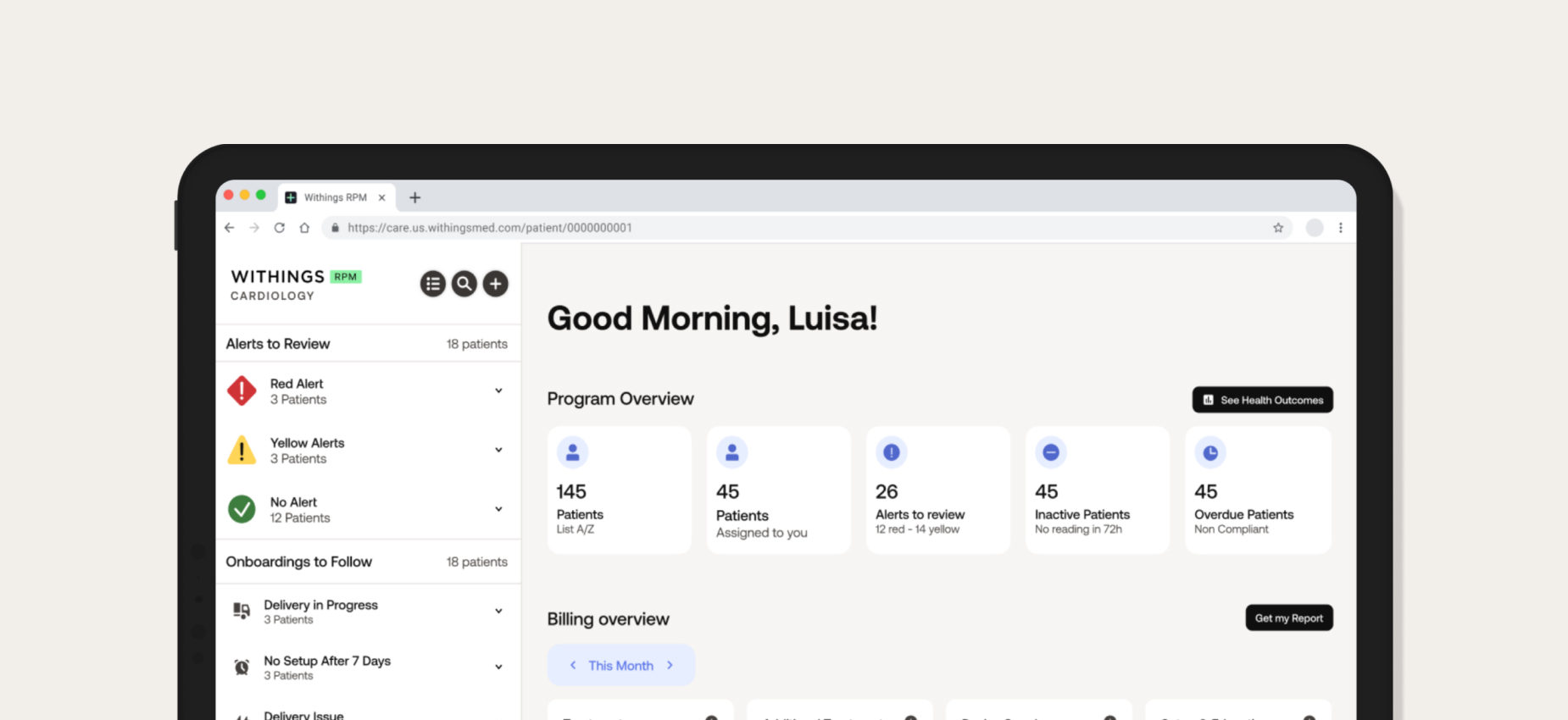Click the add patient plus icon
This screenshot has width=1568, height=720.
pos(496,284)
